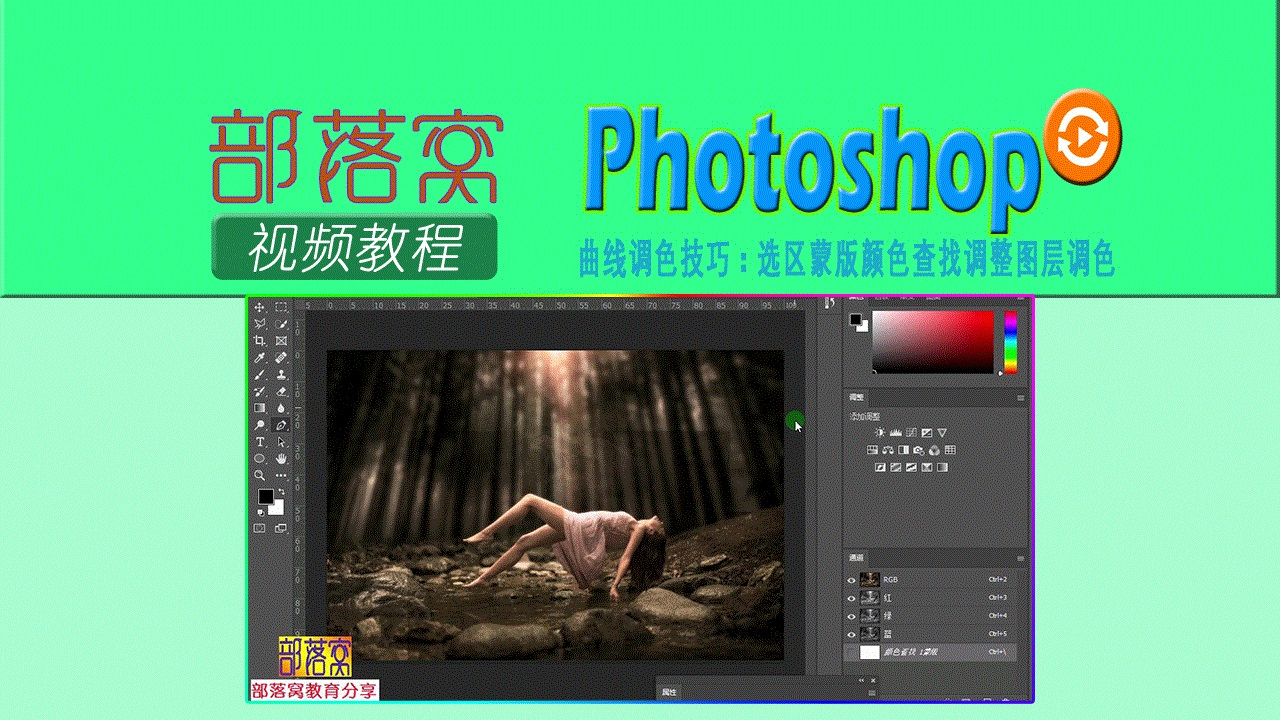1280x720 pixels.
Task: Select the Healing Brush tool
Action: 281,358
